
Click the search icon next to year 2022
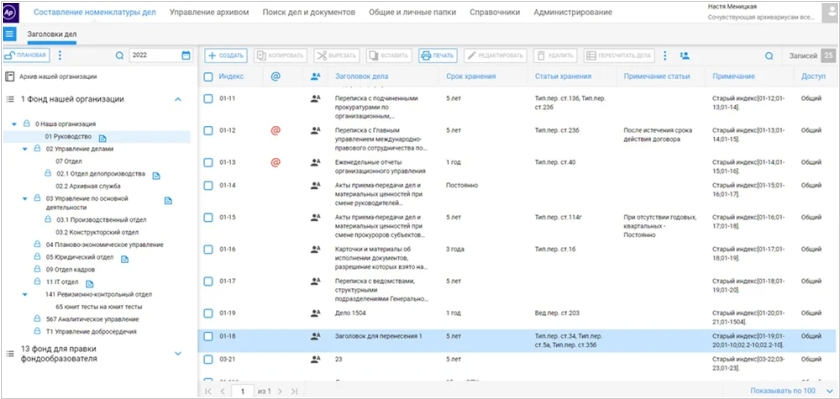point(119,55)
